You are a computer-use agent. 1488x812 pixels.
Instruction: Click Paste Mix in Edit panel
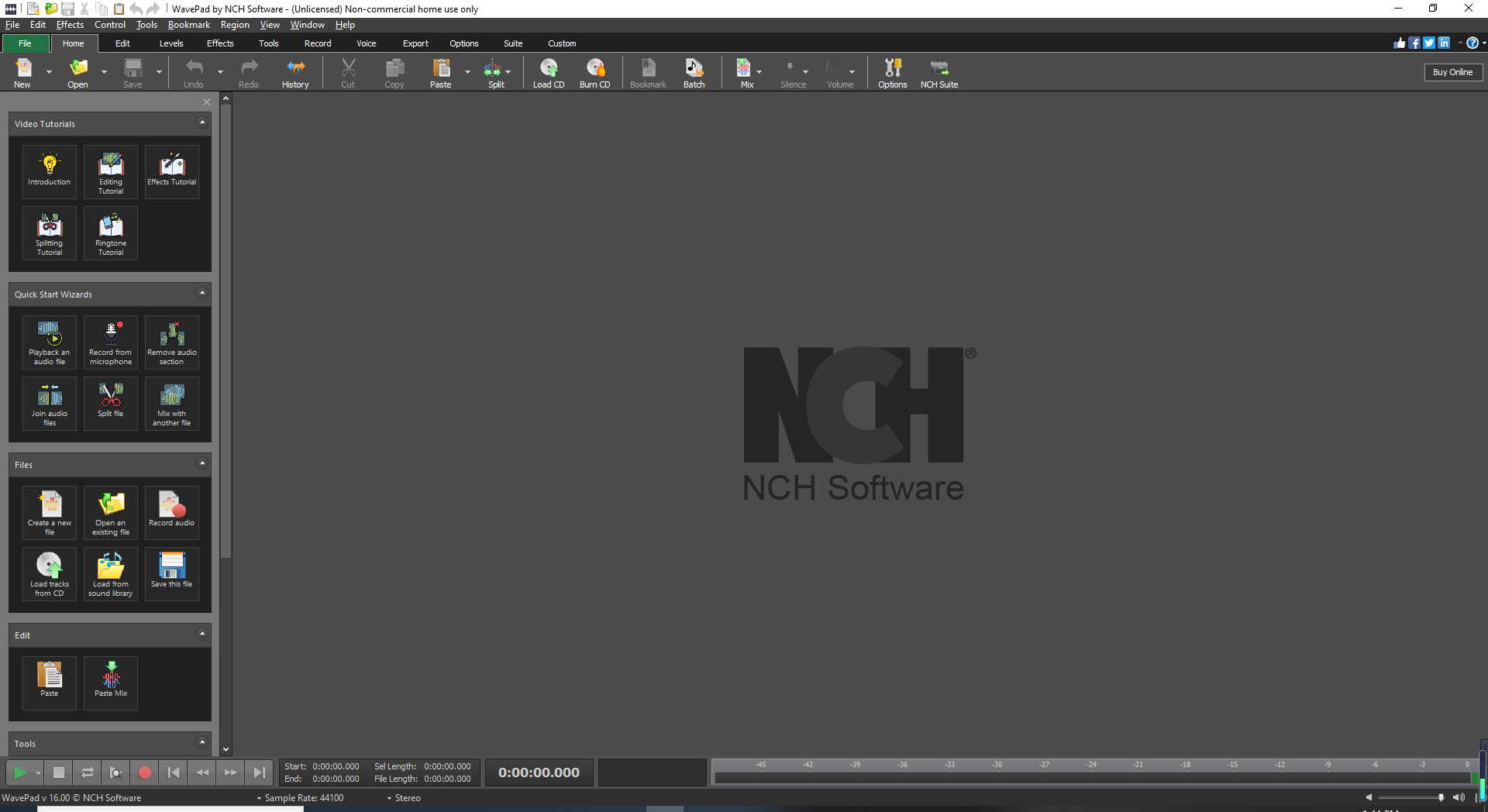click(x=111, y=683)
